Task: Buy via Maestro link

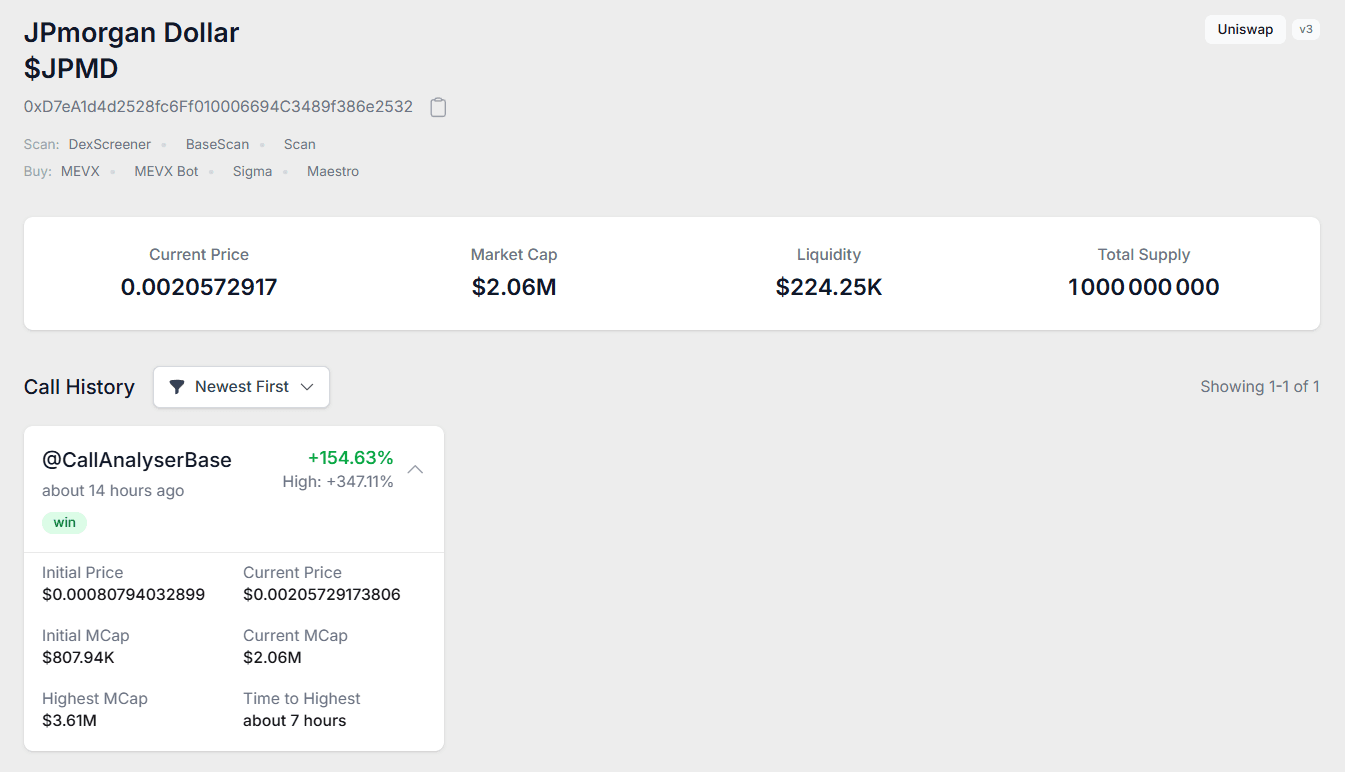Action: pos(333,171)
